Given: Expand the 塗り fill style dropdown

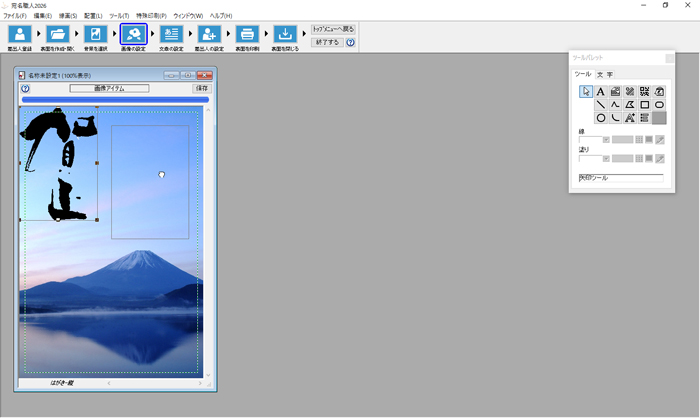Looking at the screenshot, I should (606, 158).
